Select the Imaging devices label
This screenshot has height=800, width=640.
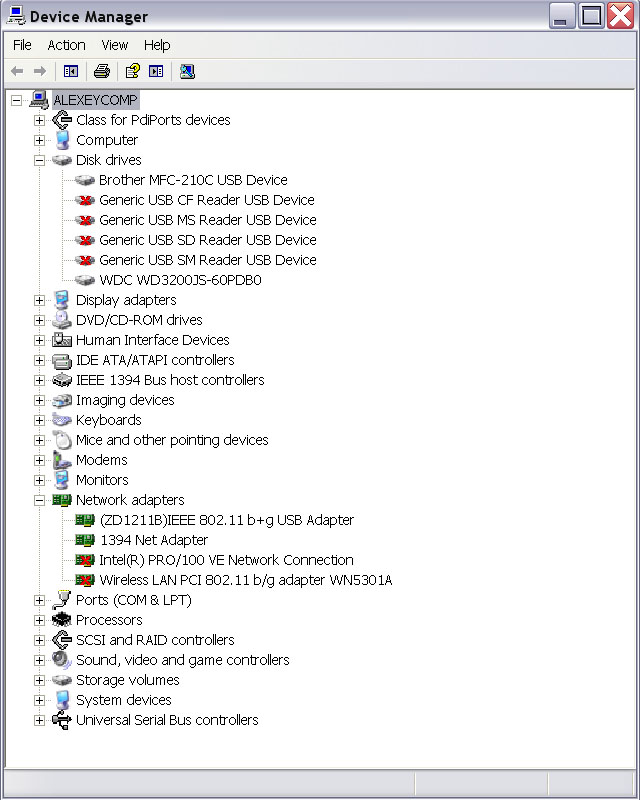[x=125, y=400]
